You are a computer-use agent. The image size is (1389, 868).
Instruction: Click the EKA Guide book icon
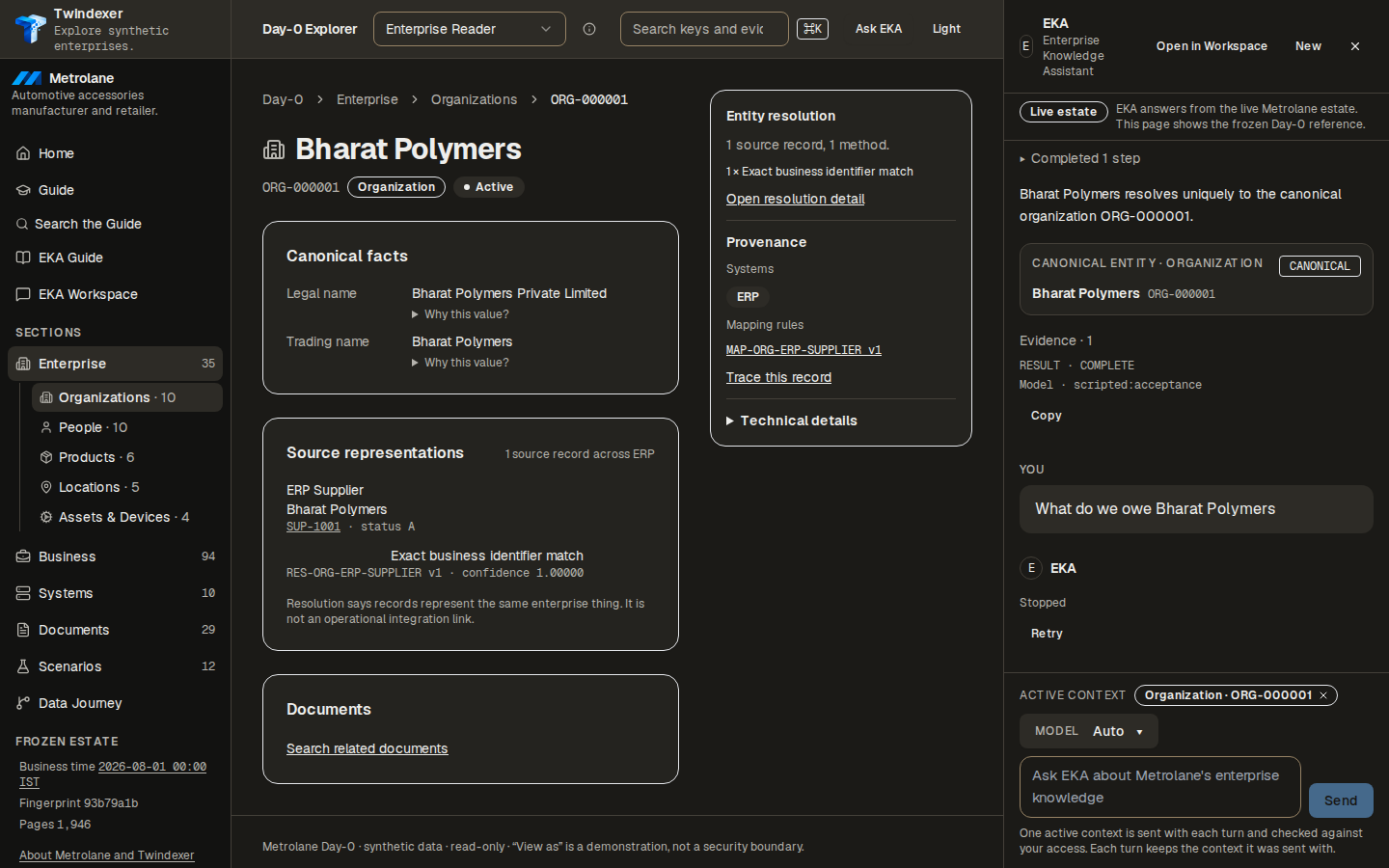tap(23, 258)
